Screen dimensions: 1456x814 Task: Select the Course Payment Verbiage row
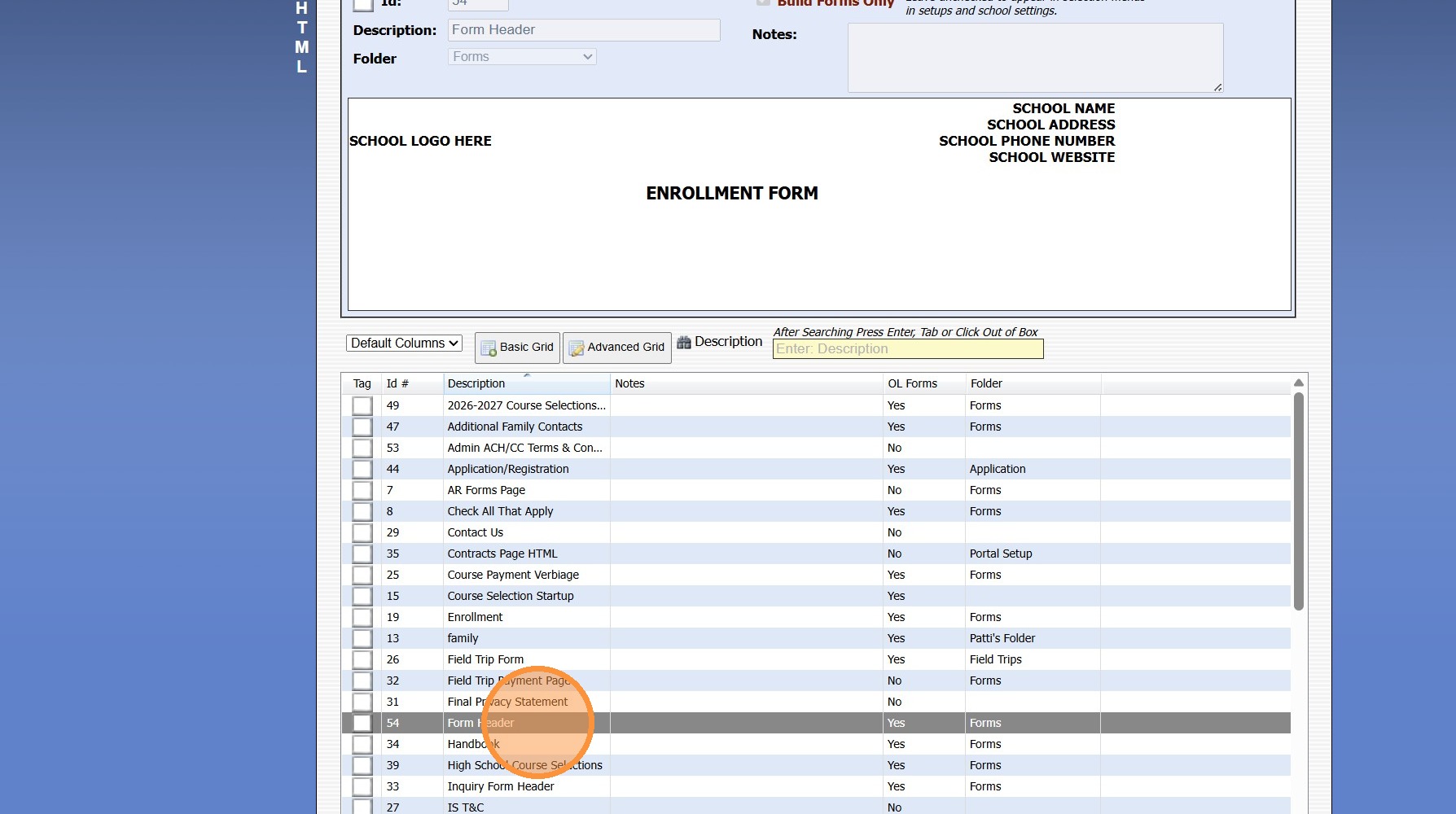coord(816,575)
